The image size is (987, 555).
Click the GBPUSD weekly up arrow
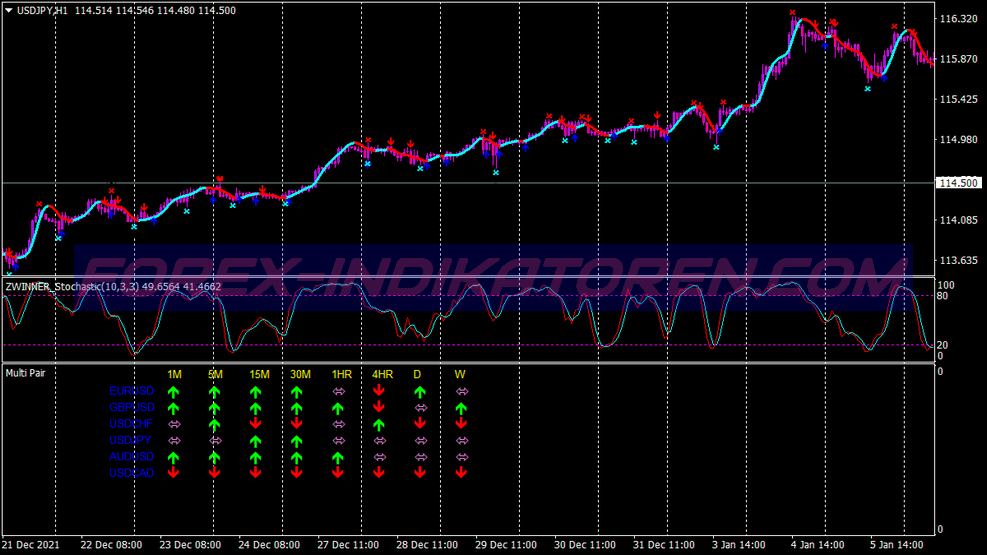[461, 408]
